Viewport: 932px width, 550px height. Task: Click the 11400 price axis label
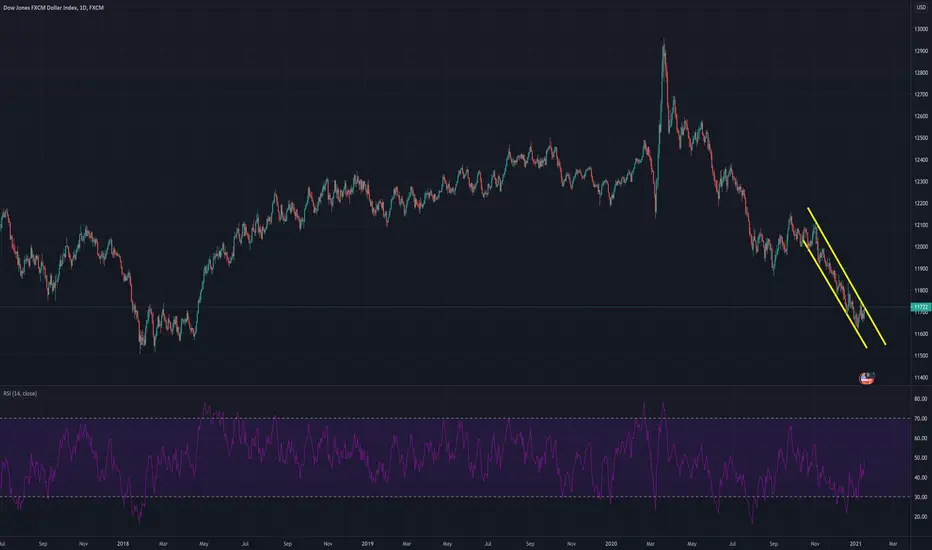coord(921,378)
